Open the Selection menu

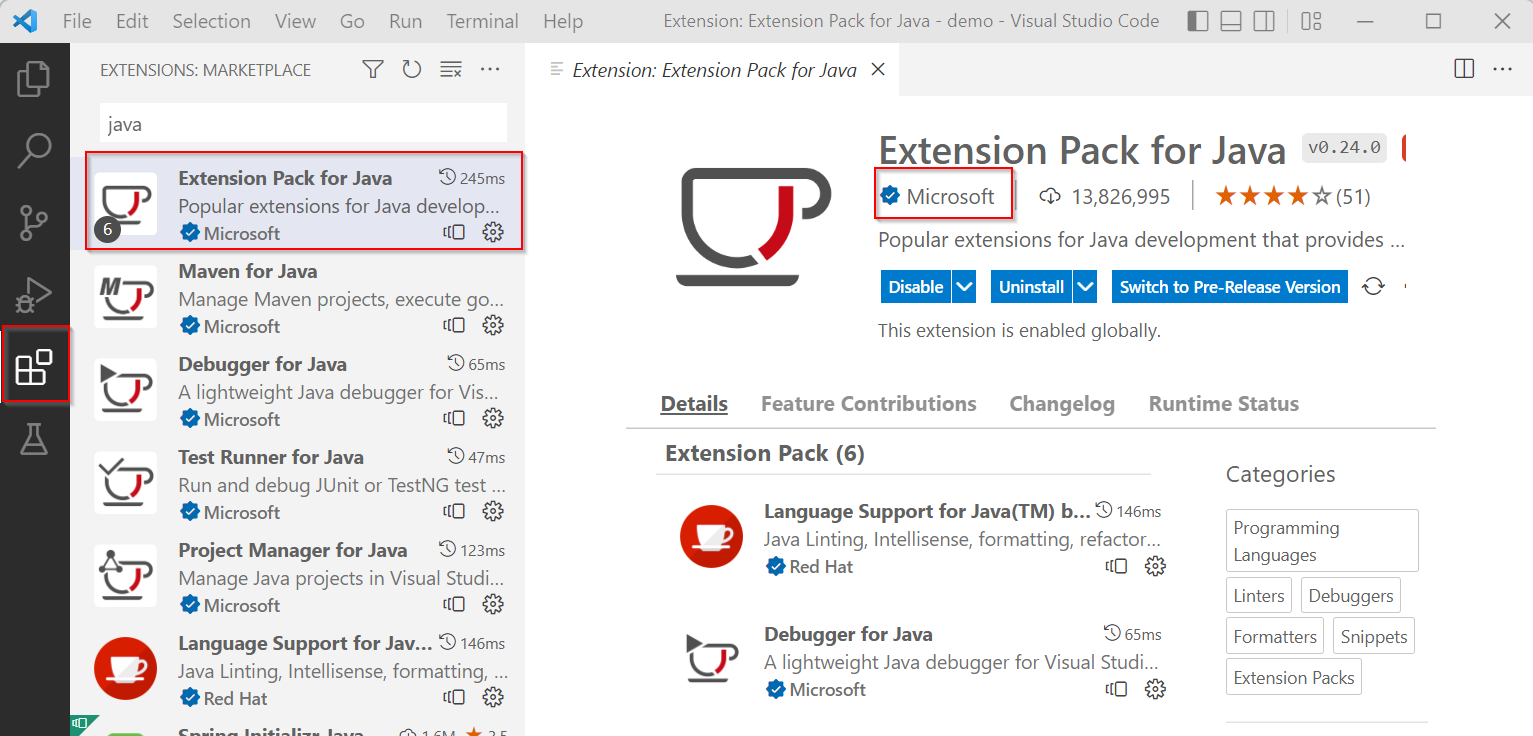coord(211,21)
